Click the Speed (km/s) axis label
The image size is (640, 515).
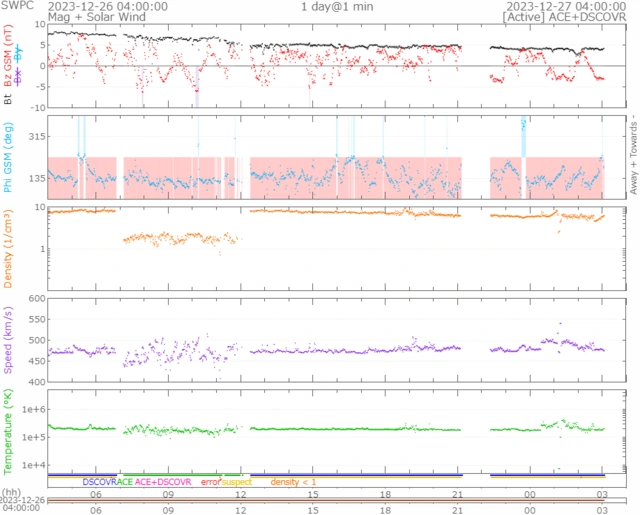pos(8,340)
